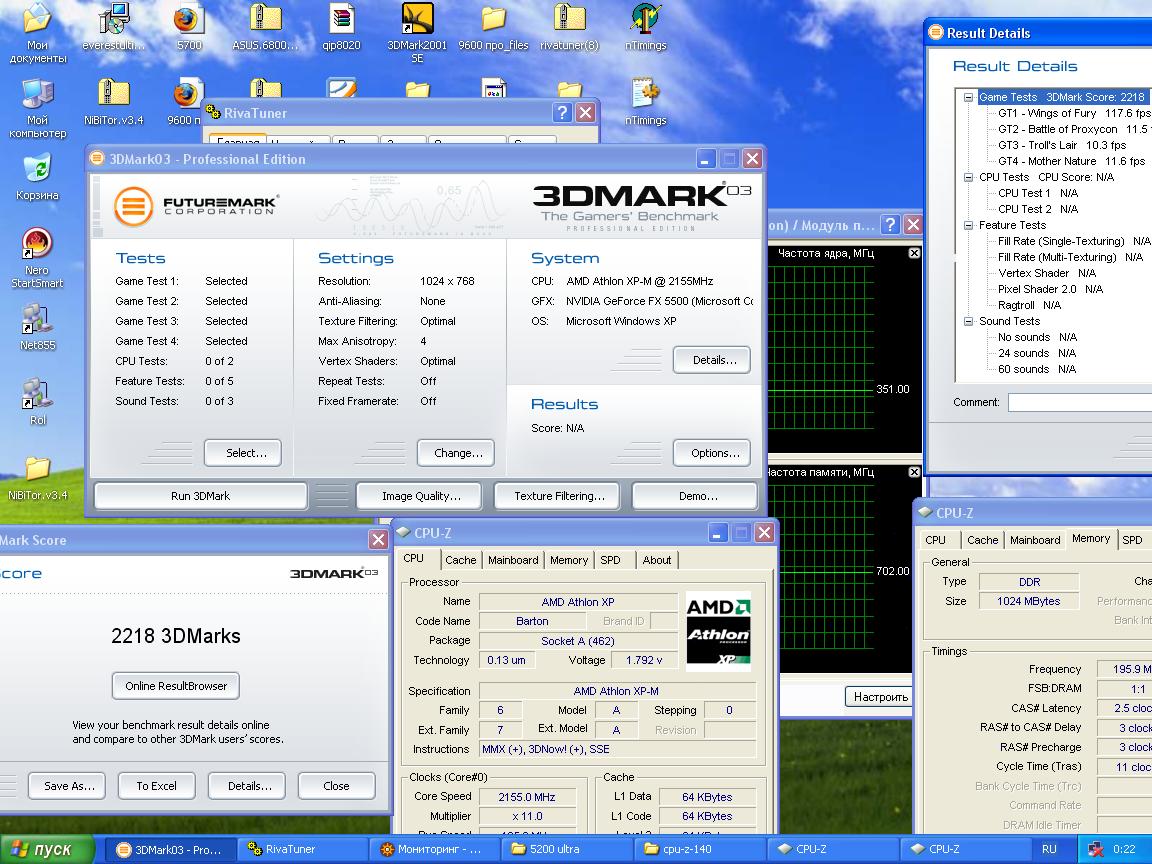Open the Image Quality... tool
Screen dimensions: 1152x864
[421, 496]
